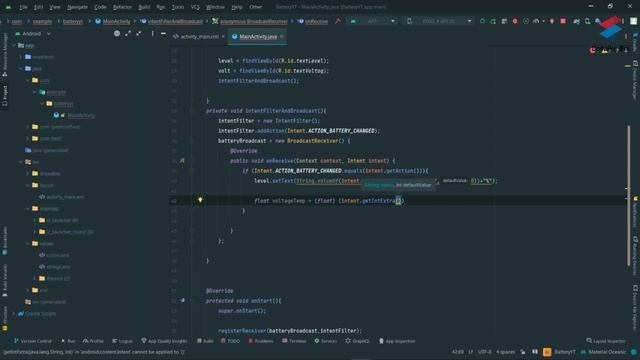Click the 4 spaces indent status item
The image size is (640, 360).
pos(505,351)
